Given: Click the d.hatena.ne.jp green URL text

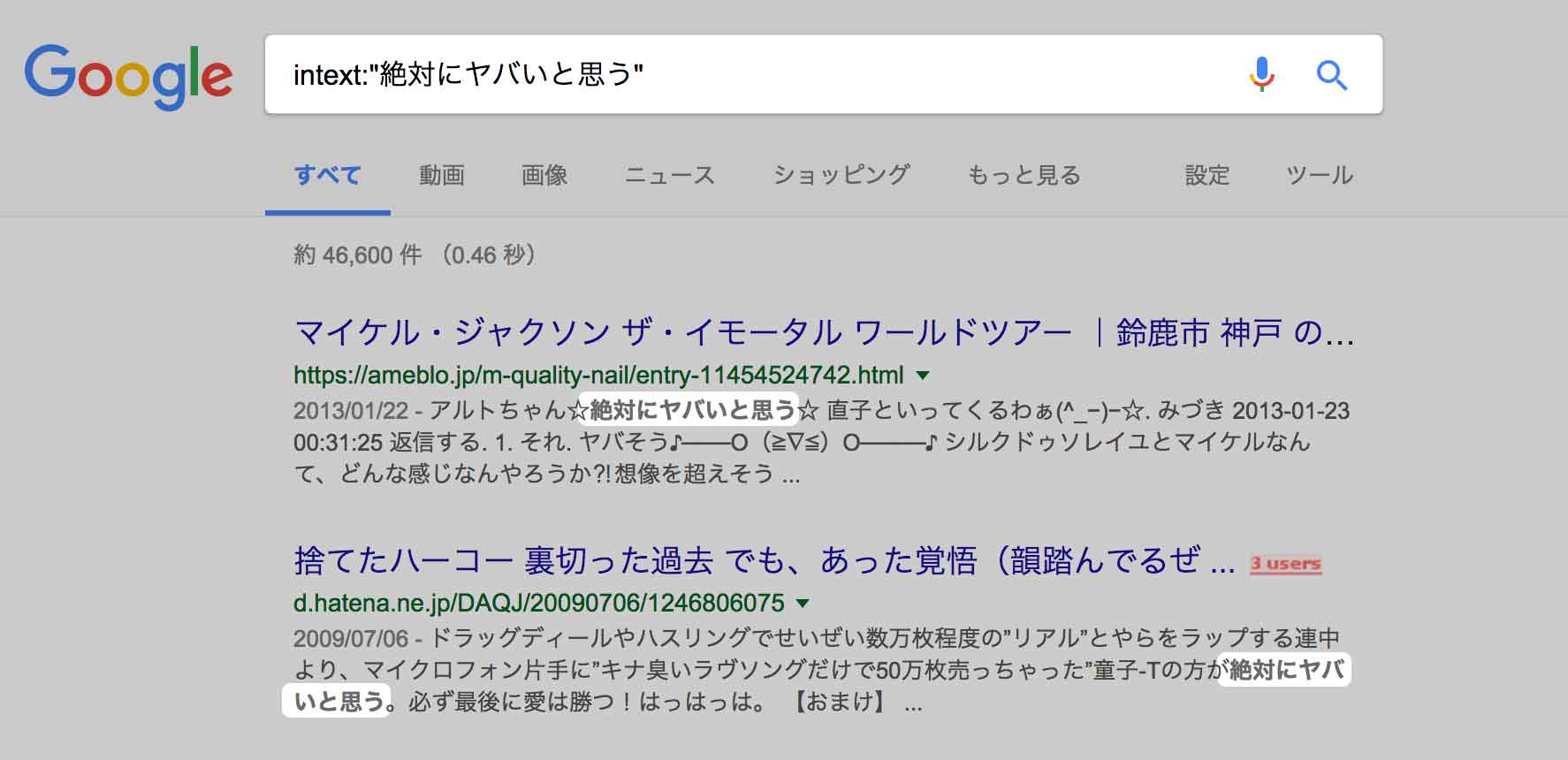Looking at the screenshot, I should pos(539,604).
